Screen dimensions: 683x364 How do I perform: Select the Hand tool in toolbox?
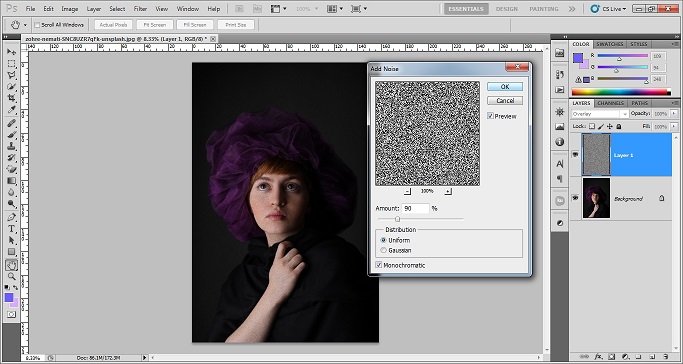[11, 265]
